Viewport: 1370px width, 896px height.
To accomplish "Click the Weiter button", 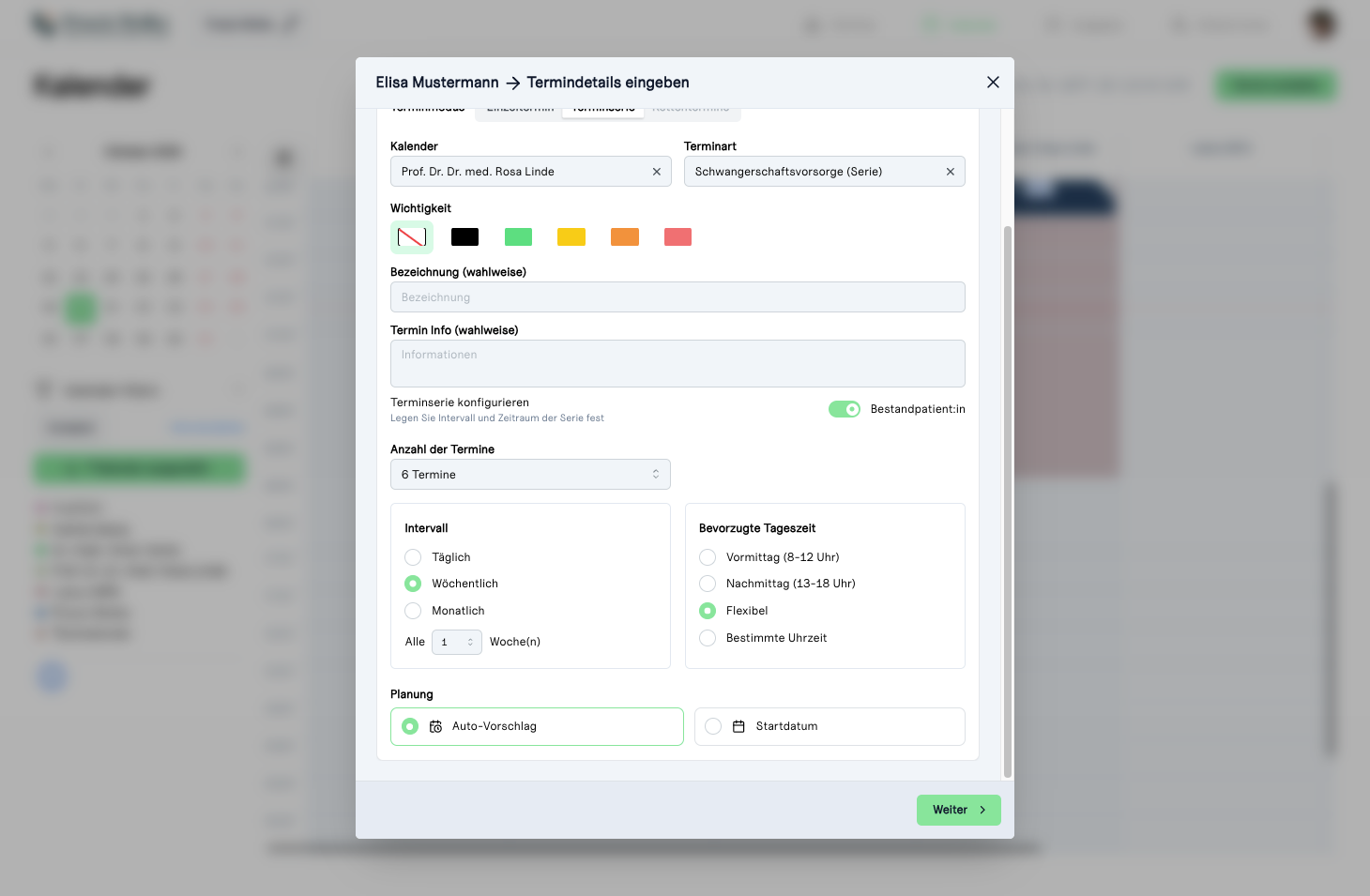I will 958,810.
